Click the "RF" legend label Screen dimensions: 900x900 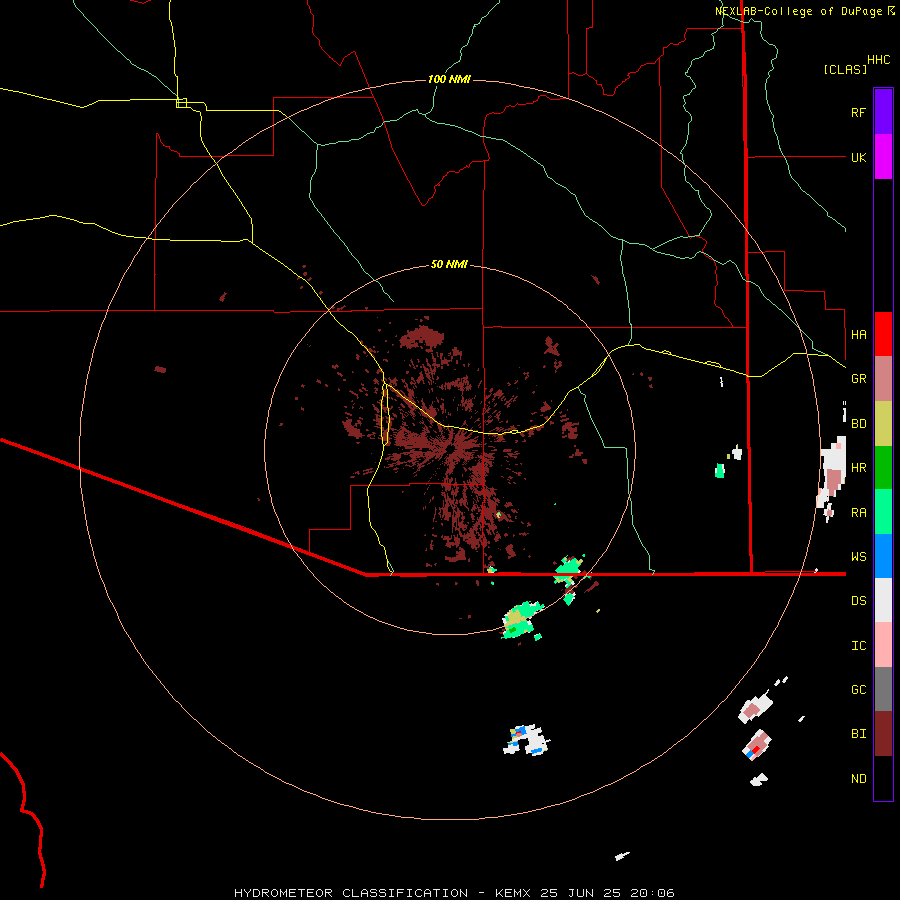pos(858,113)
